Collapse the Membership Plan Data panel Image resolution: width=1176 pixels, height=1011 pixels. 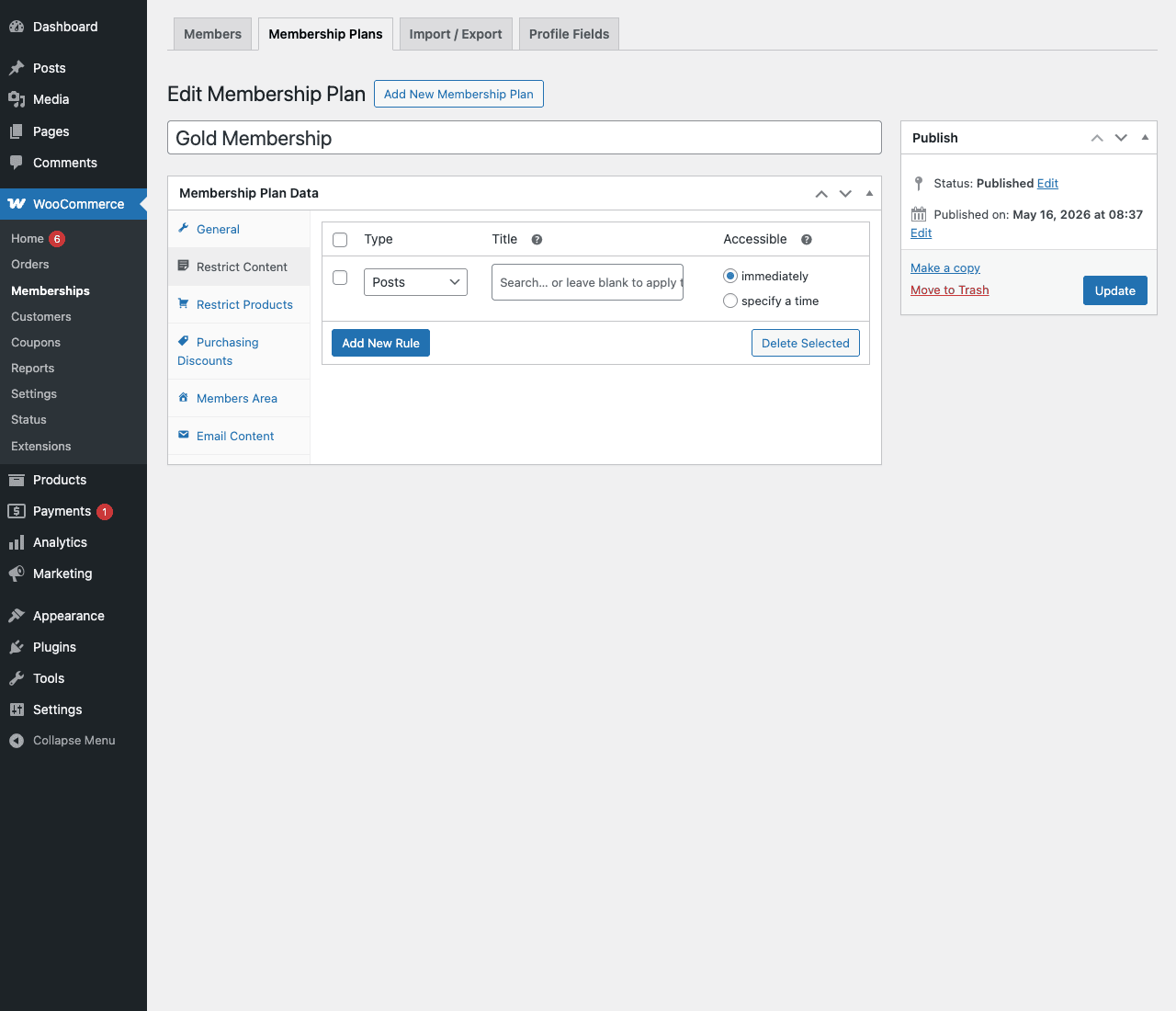[x=869, y=193]
